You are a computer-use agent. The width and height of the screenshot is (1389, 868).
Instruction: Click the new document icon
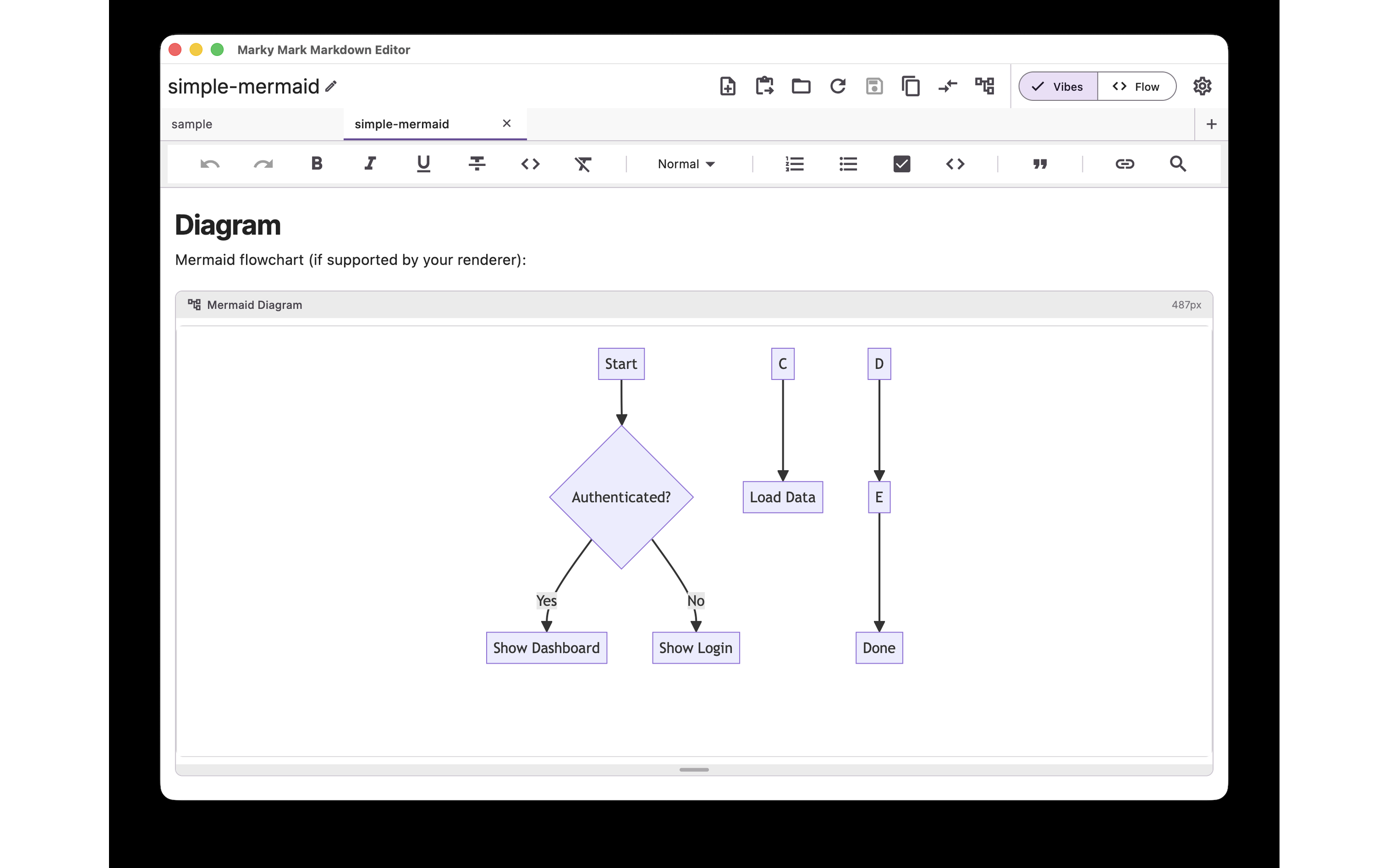pos(727,86)
